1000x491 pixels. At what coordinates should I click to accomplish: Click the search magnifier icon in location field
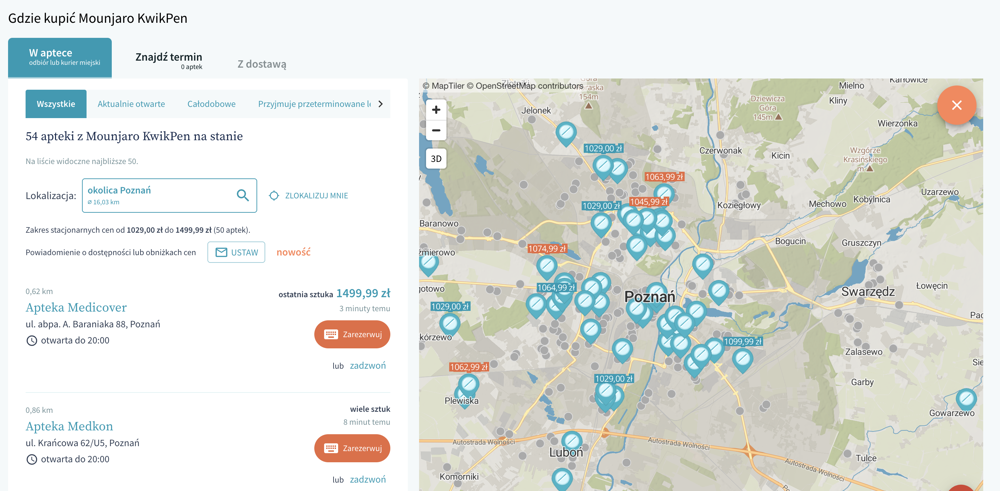click(242, 195)
